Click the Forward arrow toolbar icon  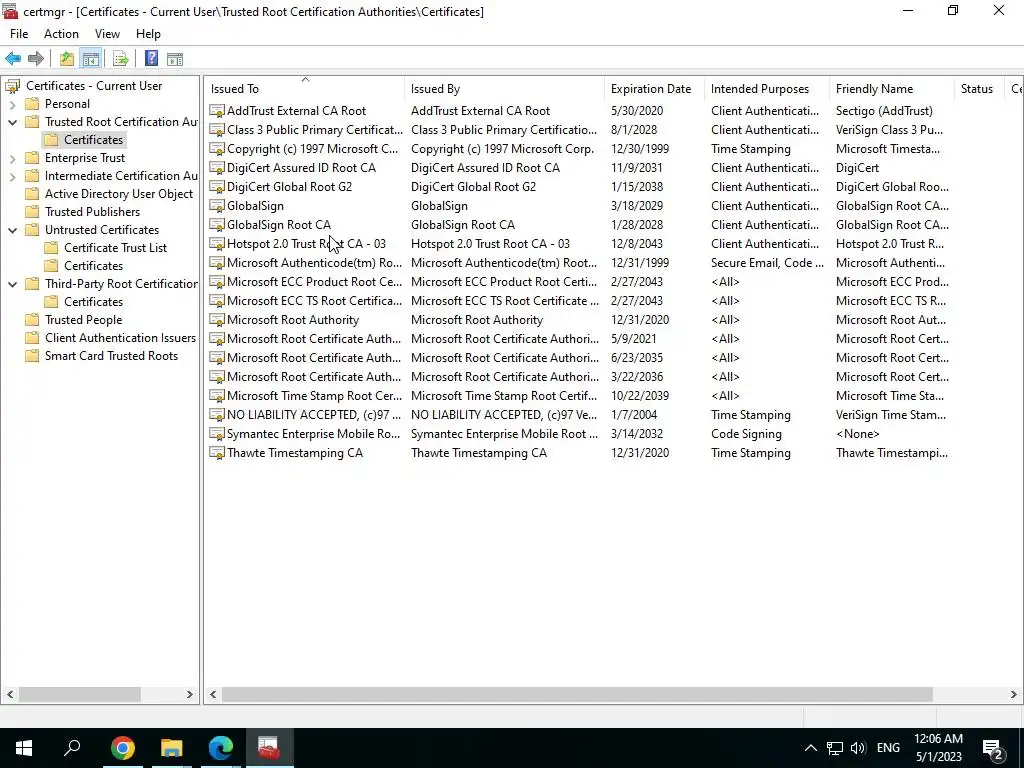click(x=36, y=59)
